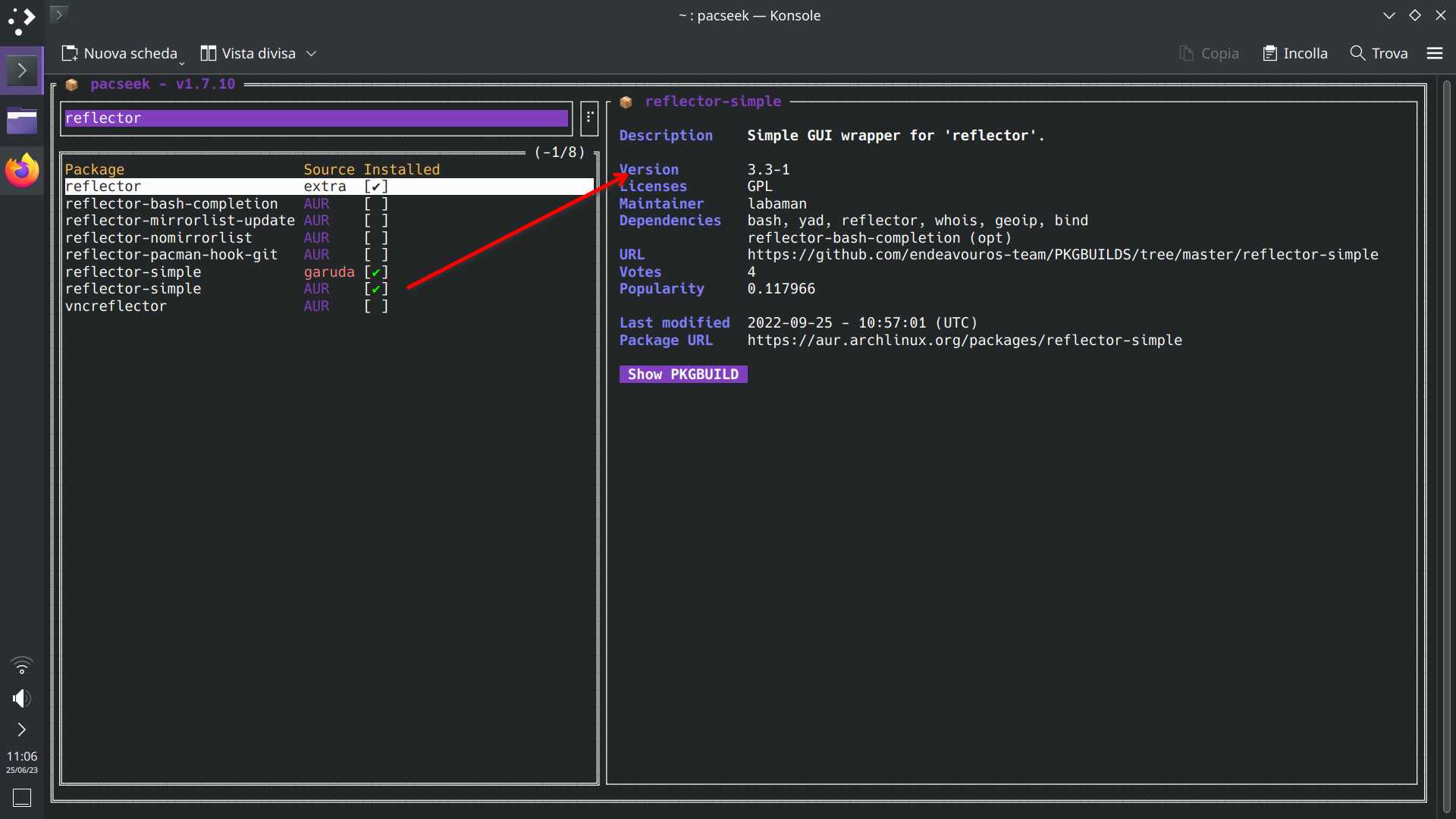This screenshot has width=1456, height=819.
Task: Open the Garuda application launcher icon
Action: (x=21, y=21)
